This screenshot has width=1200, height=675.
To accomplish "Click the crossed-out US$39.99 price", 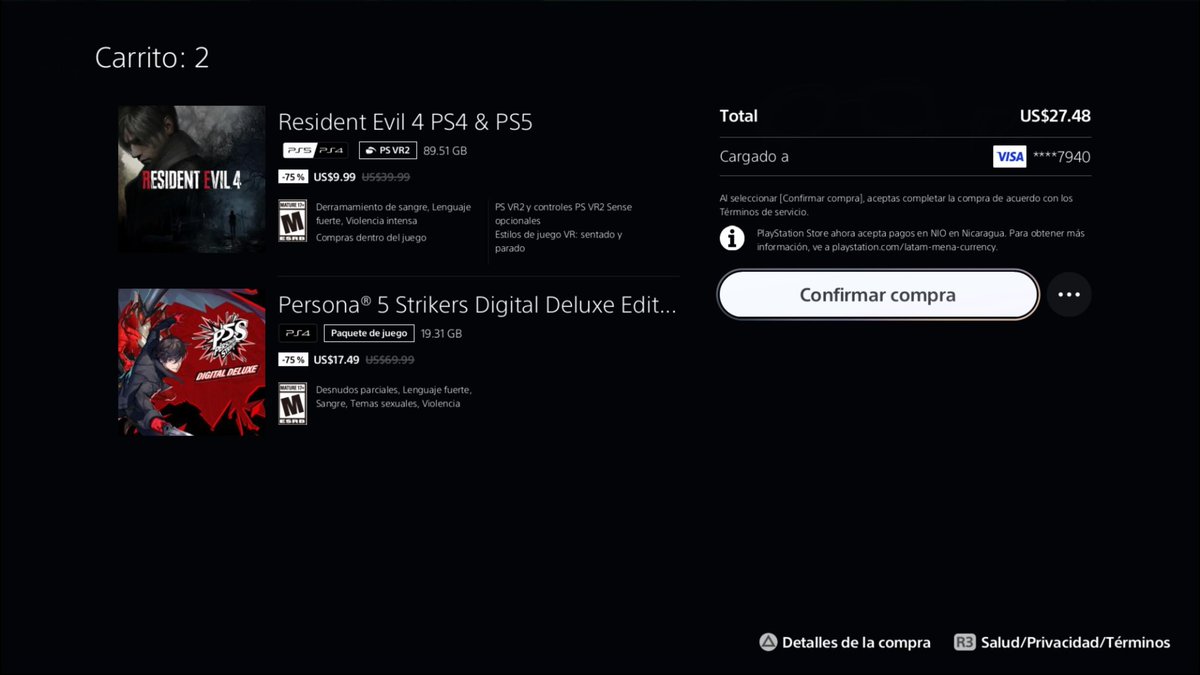I will pyautogui.click(x=386, y=177).
